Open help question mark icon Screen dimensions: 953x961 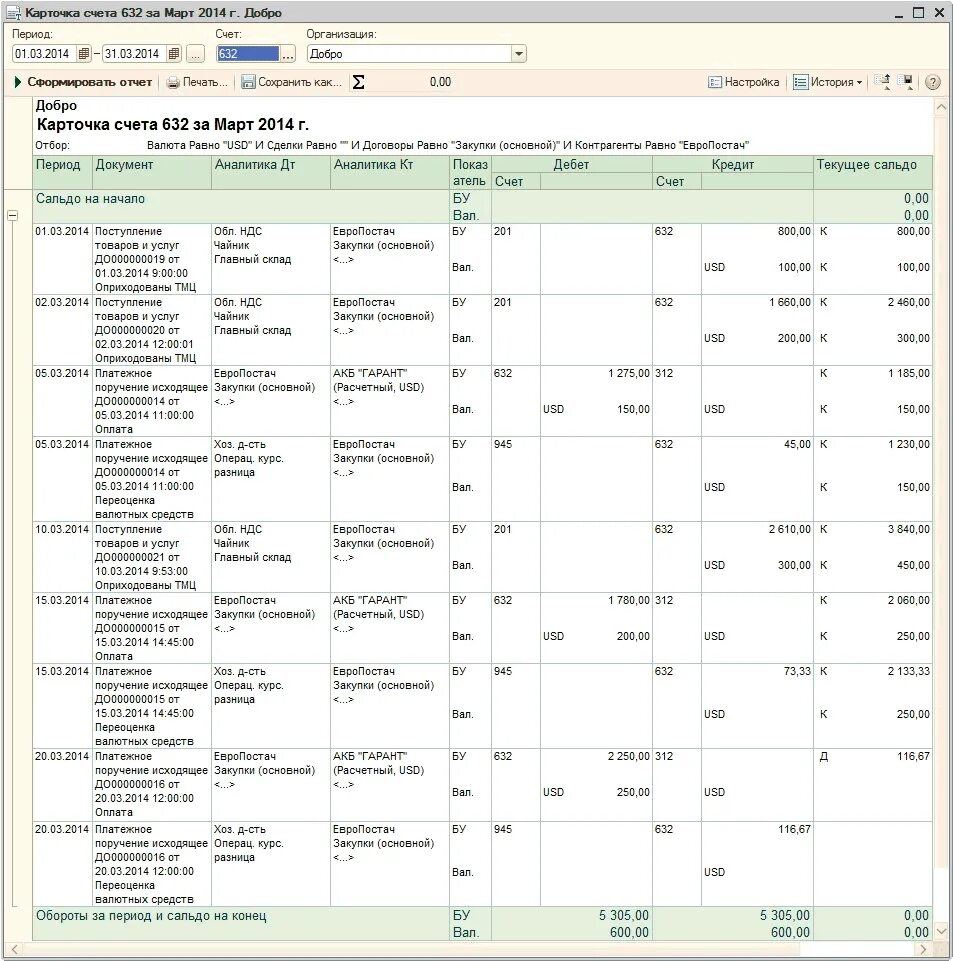point(933,82)
